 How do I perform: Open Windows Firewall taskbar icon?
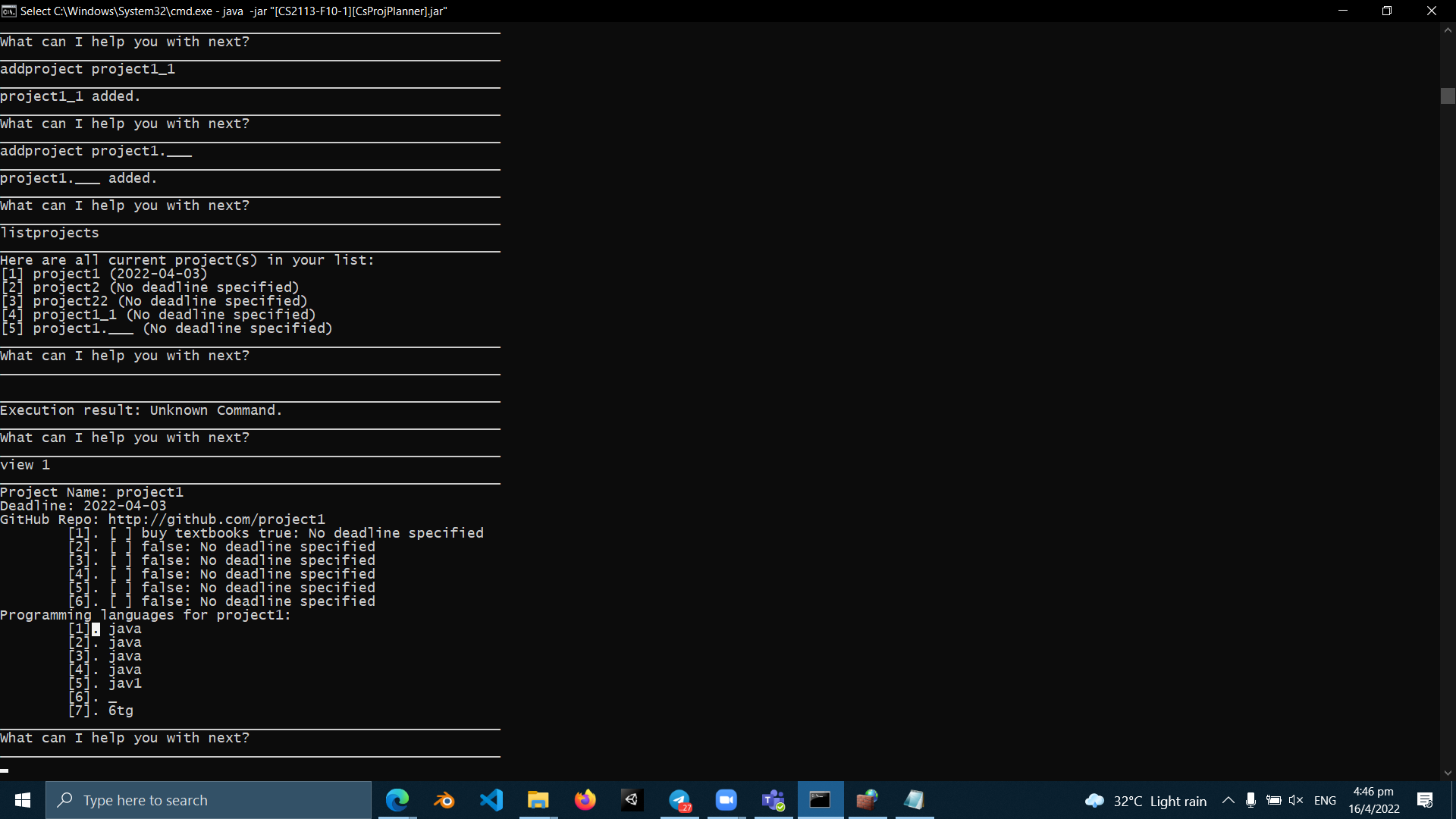click(867, 800)
